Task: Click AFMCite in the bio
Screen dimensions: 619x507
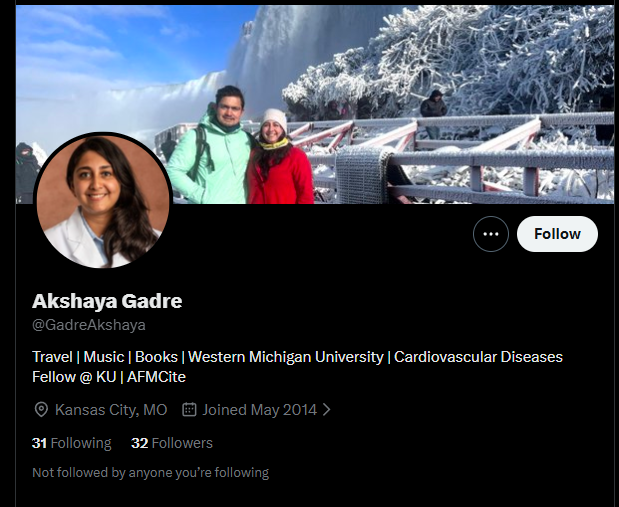Action: click(156, 377)
